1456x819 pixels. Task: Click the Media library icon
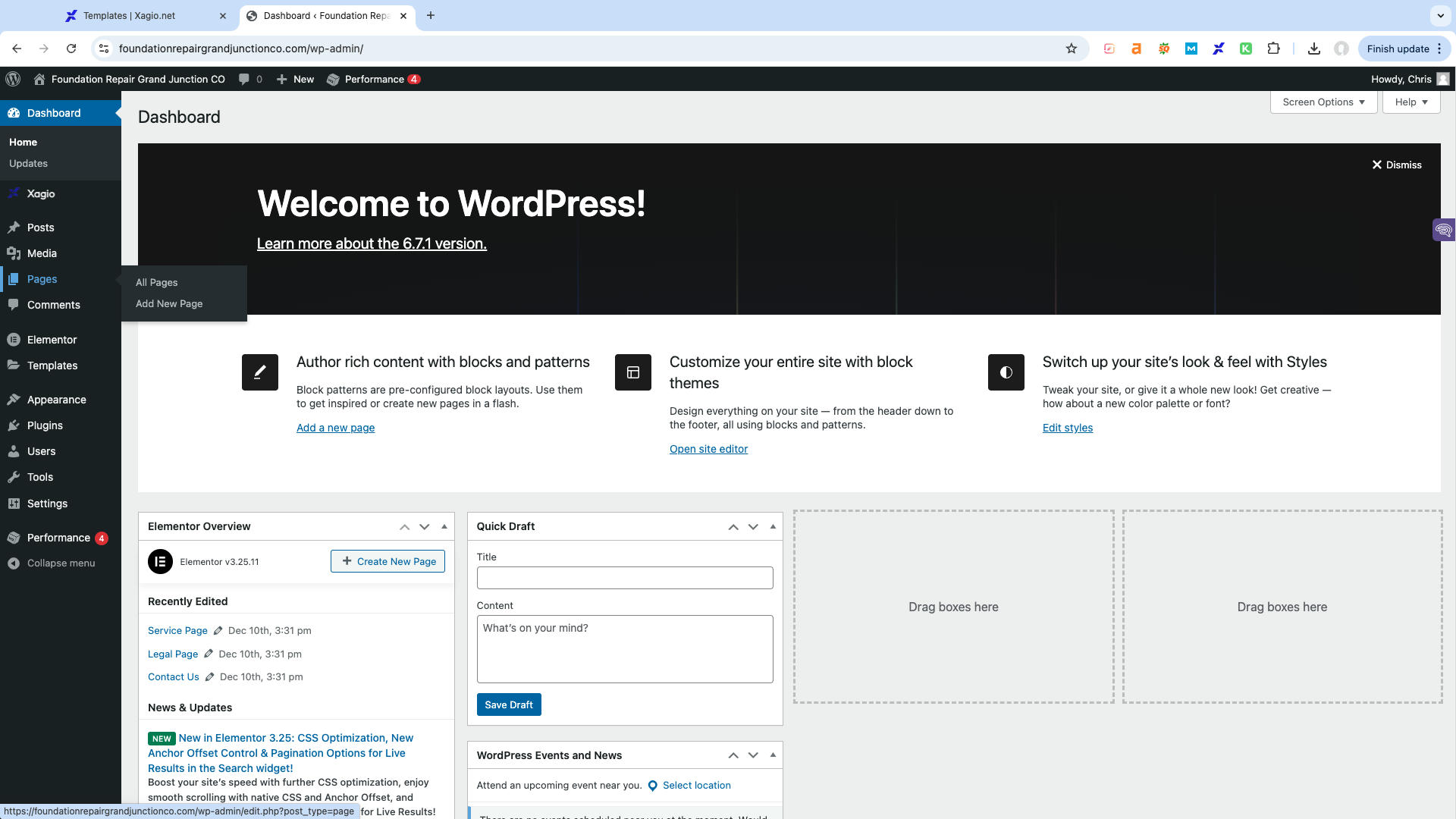[14, 253]
